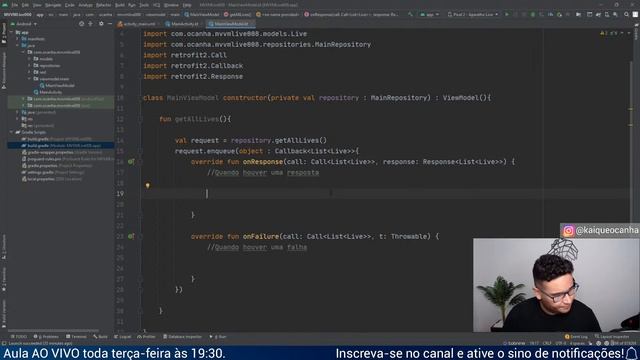Collapse the java folder
Screen dimensions: 640x360
[x=18, y=46]
